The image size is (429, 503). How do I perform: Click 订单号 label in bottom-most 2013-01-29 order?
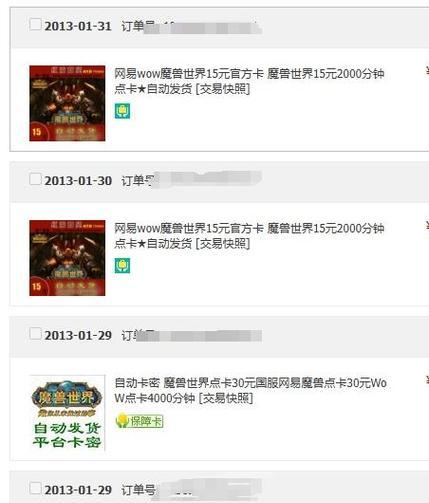click(x=138, y=490)
